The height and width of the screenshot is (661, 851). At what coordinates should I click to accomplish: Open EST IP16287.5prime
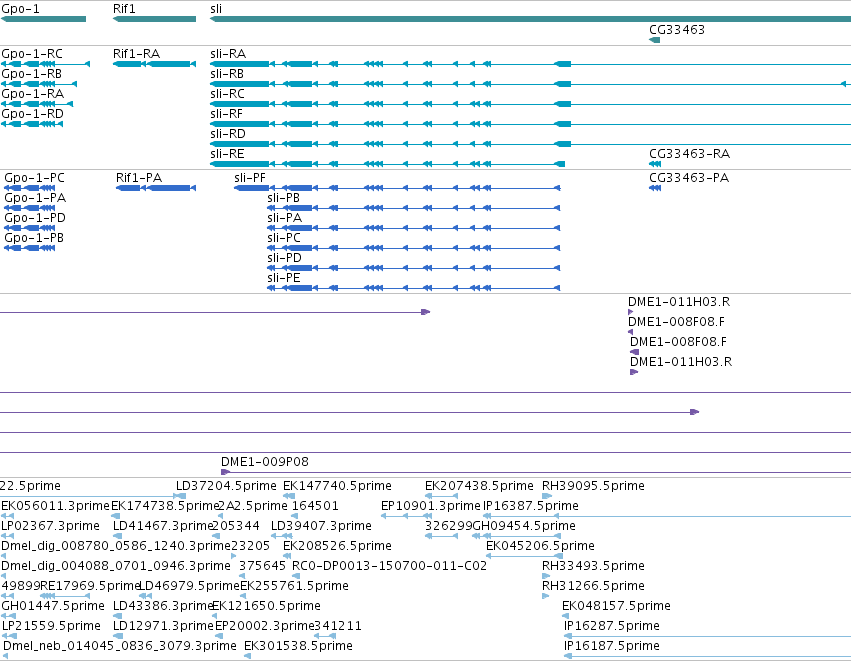[612, 626]
